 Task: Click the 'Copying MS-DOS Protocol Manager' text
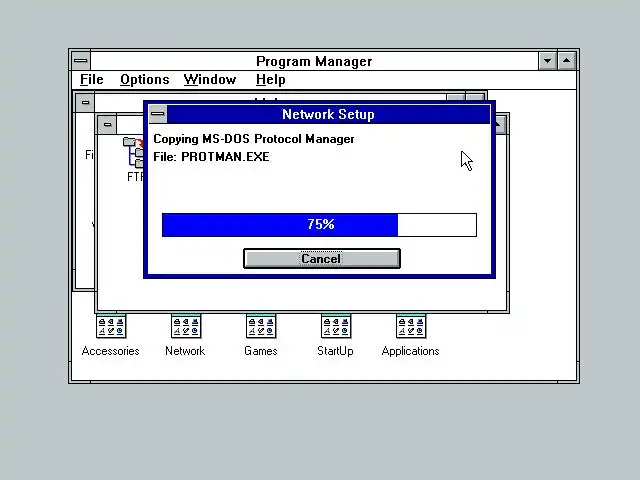tap(254, 139)
